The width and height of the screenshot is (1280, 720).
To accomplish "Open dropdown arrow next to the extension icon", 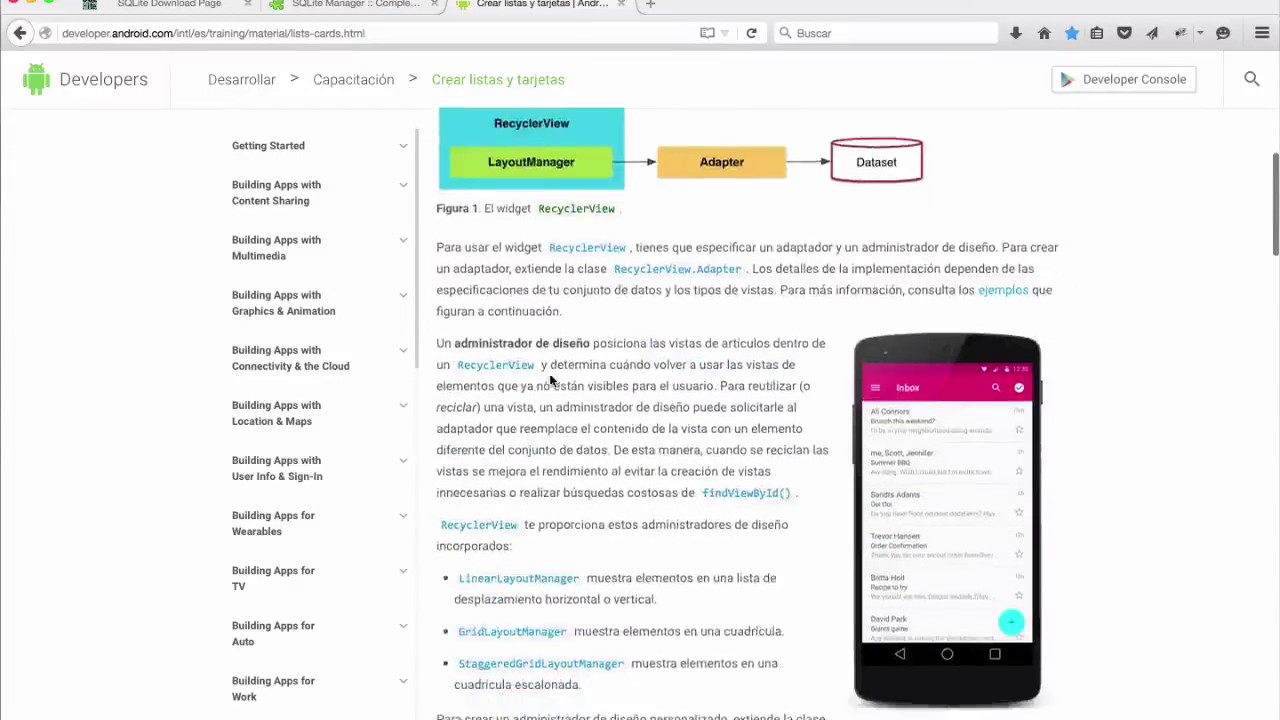I will [x=1200, y=33].
